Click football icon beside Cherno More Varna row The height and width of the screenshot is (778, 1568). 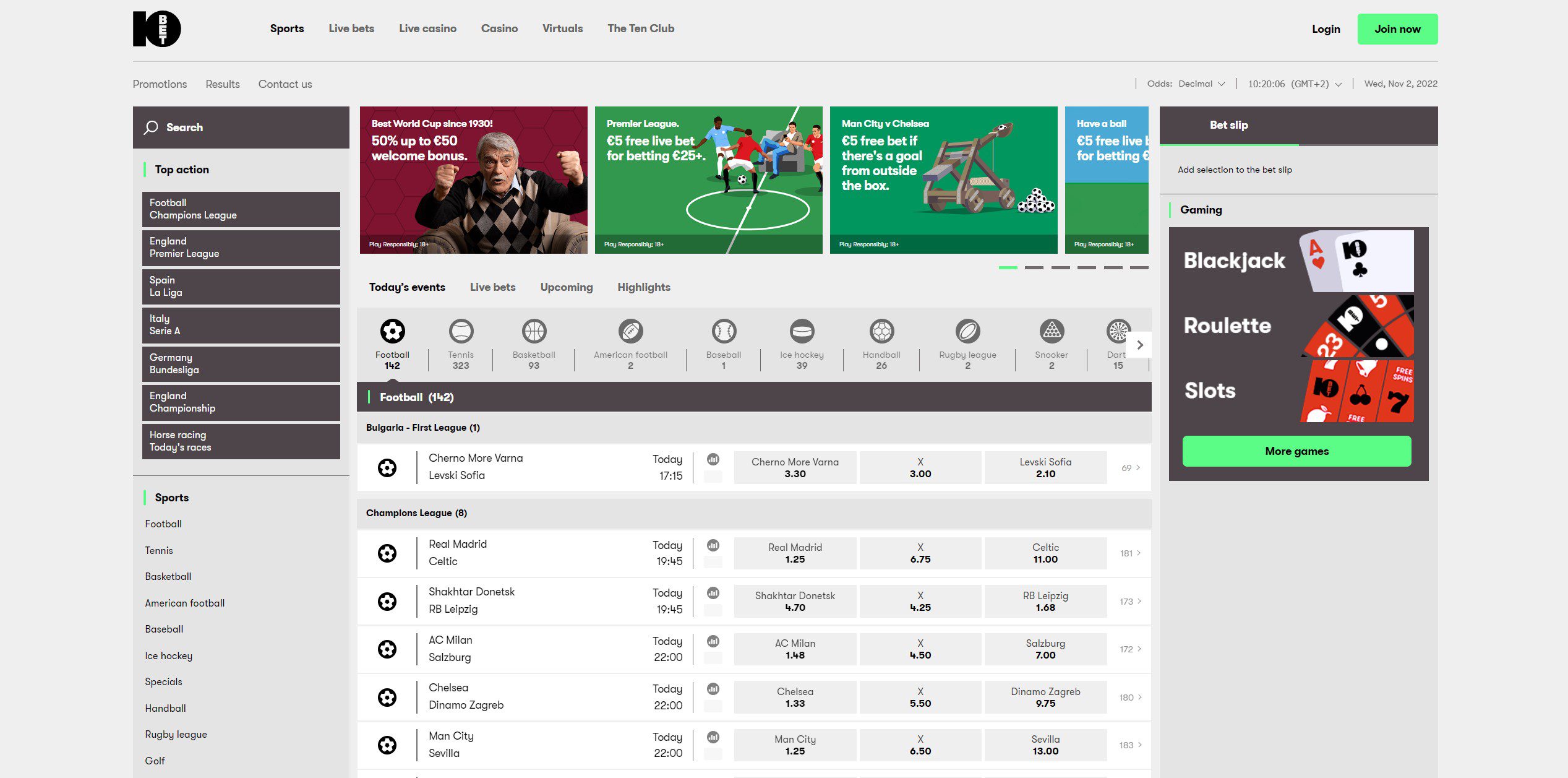(387, 468)
